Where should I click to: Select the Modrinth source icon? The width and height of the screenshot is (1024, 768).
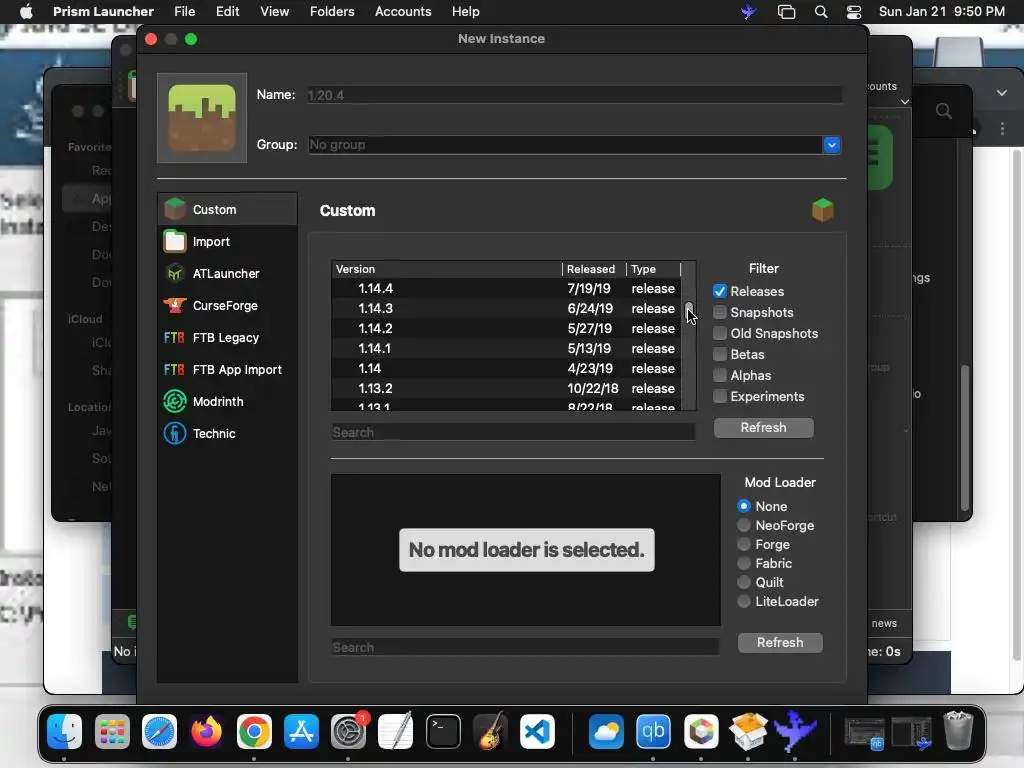point(174,401)
